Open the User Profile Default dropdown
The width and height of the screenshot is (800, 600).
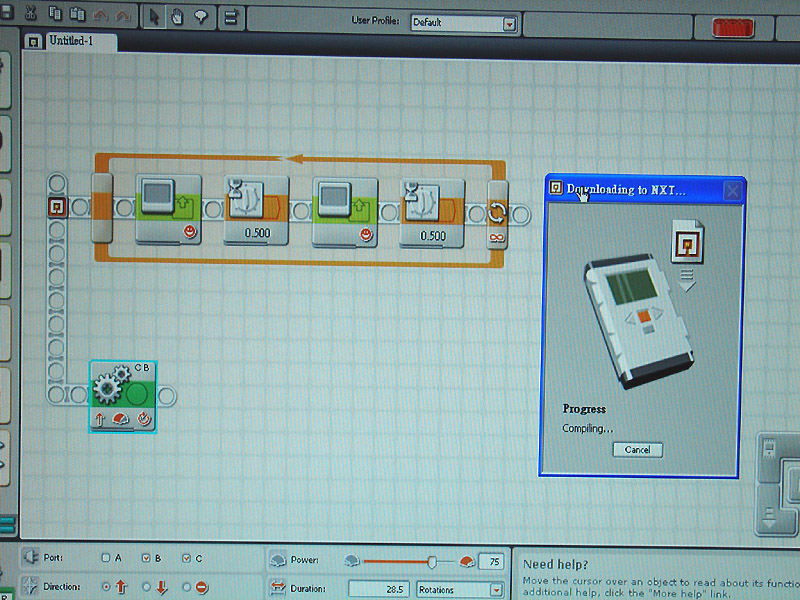tap(509, 23)
